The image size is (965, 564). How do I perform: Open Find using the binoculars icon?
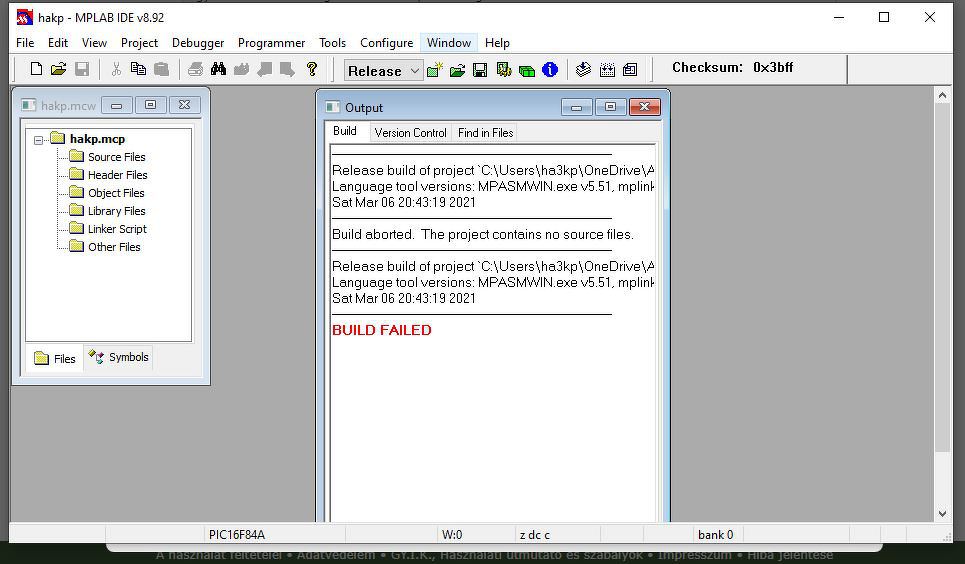(x=218, y=69)
